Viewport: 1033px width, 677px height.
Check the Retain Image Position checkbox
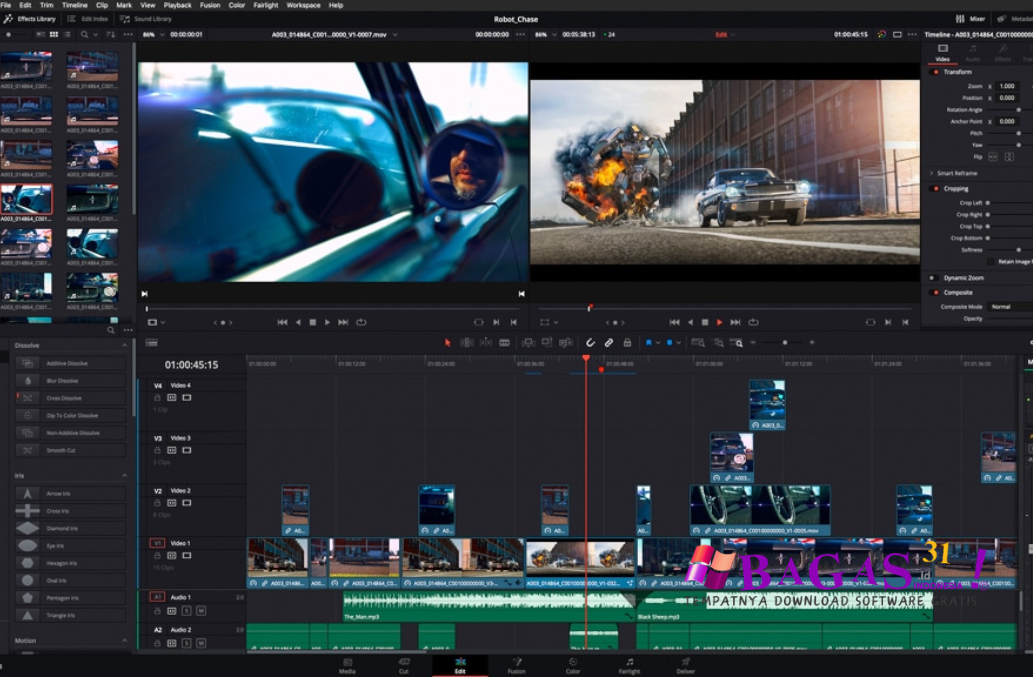coord(991,261)
